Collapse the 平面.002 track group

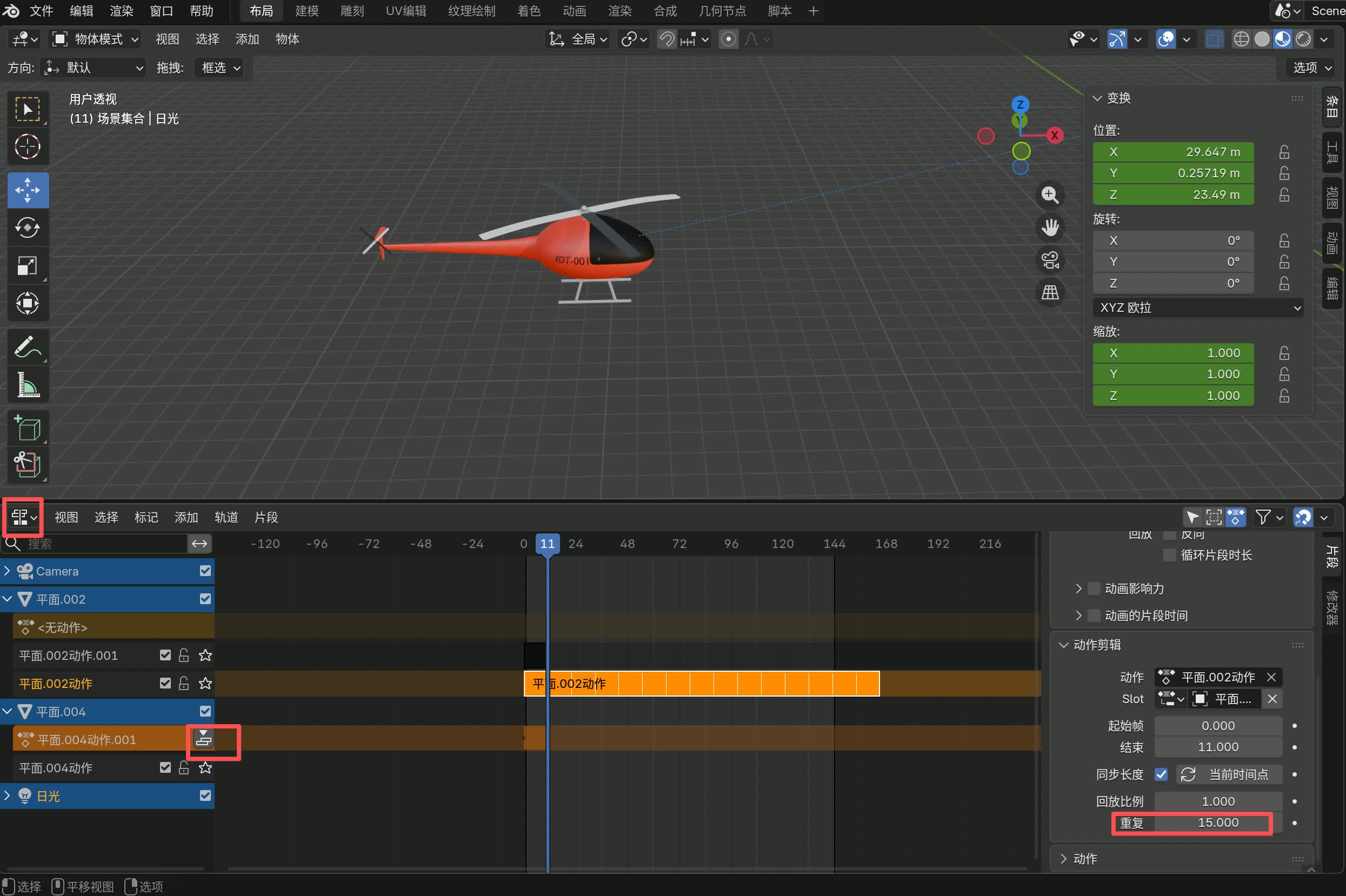click(8, 599)
